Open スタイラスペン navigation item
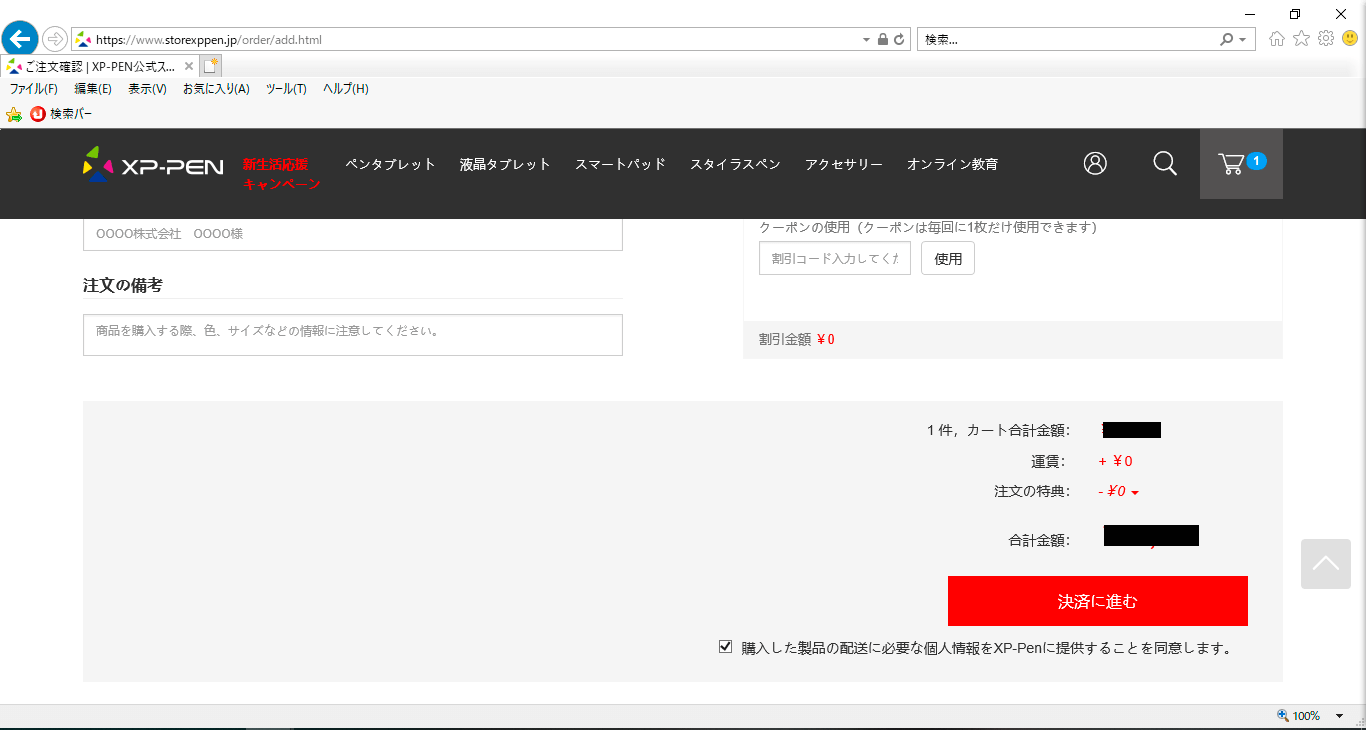This screenshot has height=730, width=1366. (x=735, y=164)
